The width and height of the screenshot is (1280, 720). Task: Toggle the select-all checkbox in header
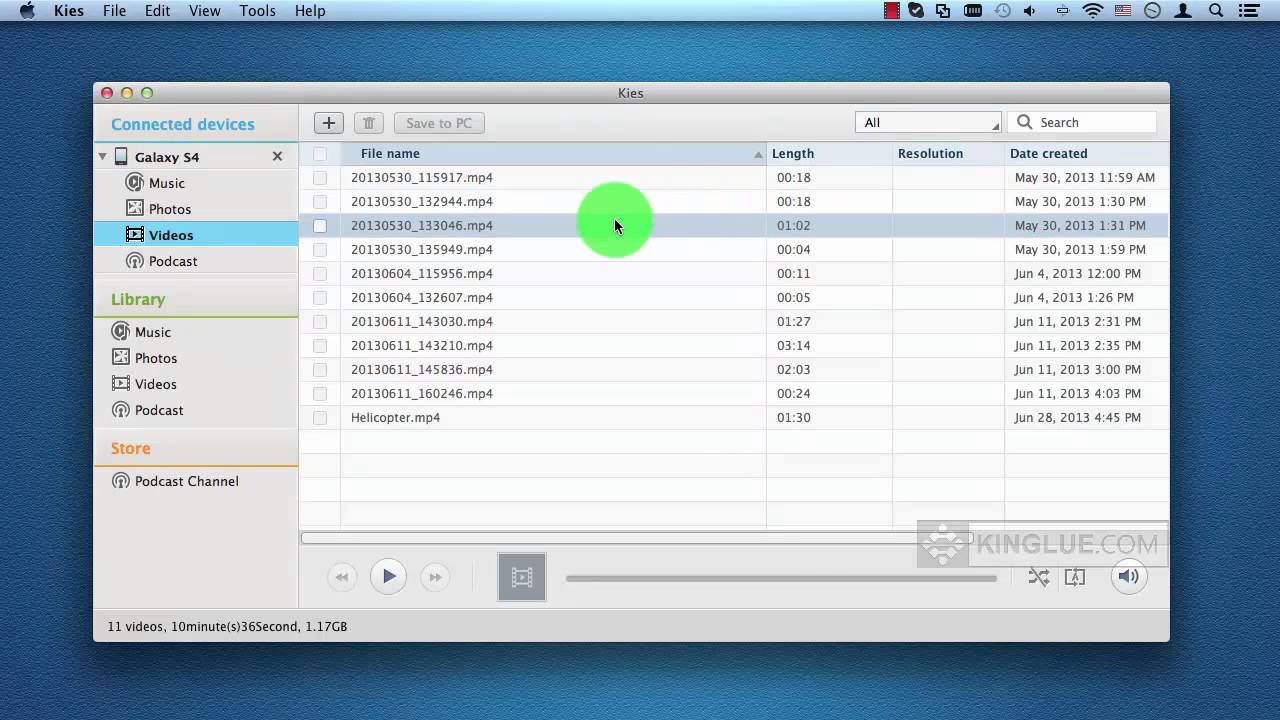click(320, 154)
